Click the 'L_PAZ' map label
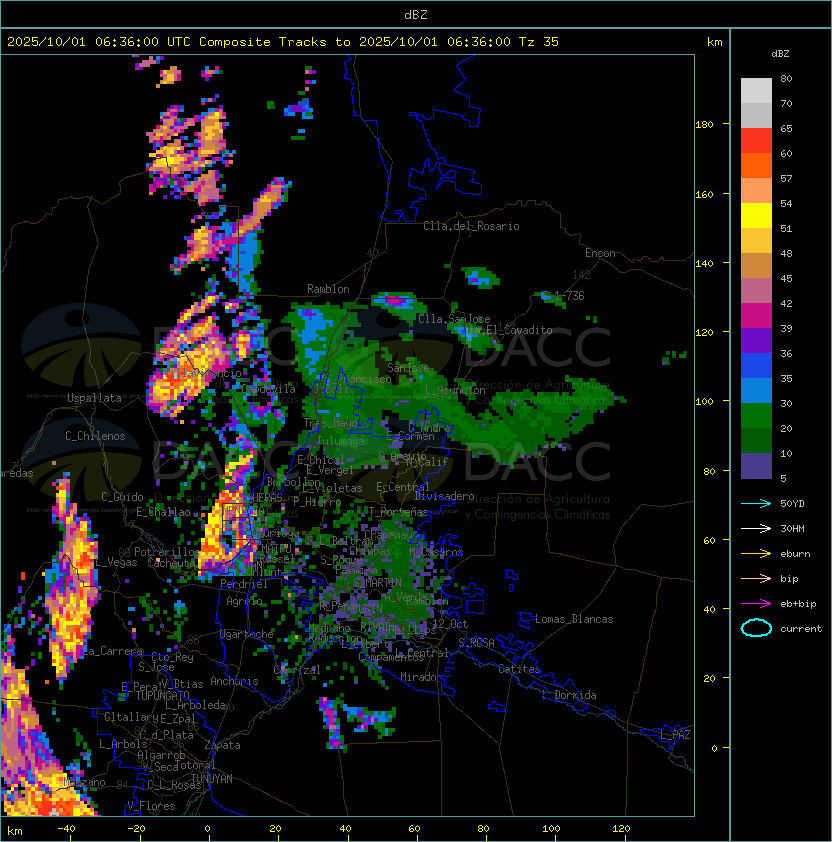The height and width of the screenshot is (842, 832). pos(675,735)
